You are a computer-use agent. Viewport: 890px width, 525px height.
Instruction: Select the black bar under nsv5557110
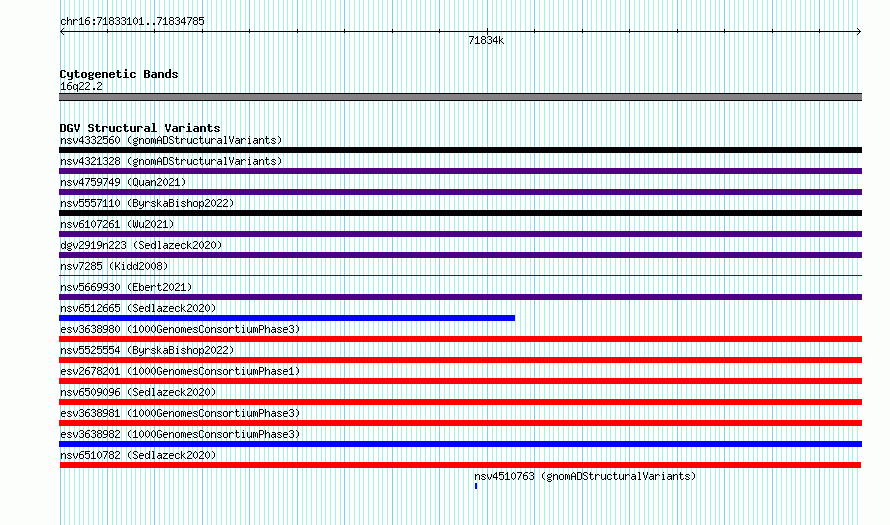click(460, 213)
